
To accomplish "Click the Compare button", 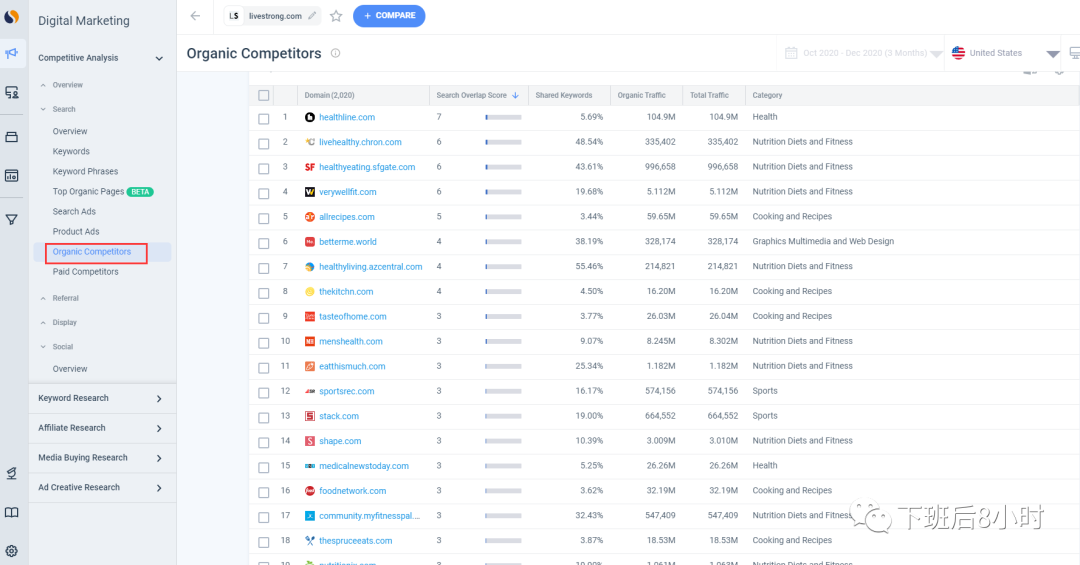I will point(389,16).
